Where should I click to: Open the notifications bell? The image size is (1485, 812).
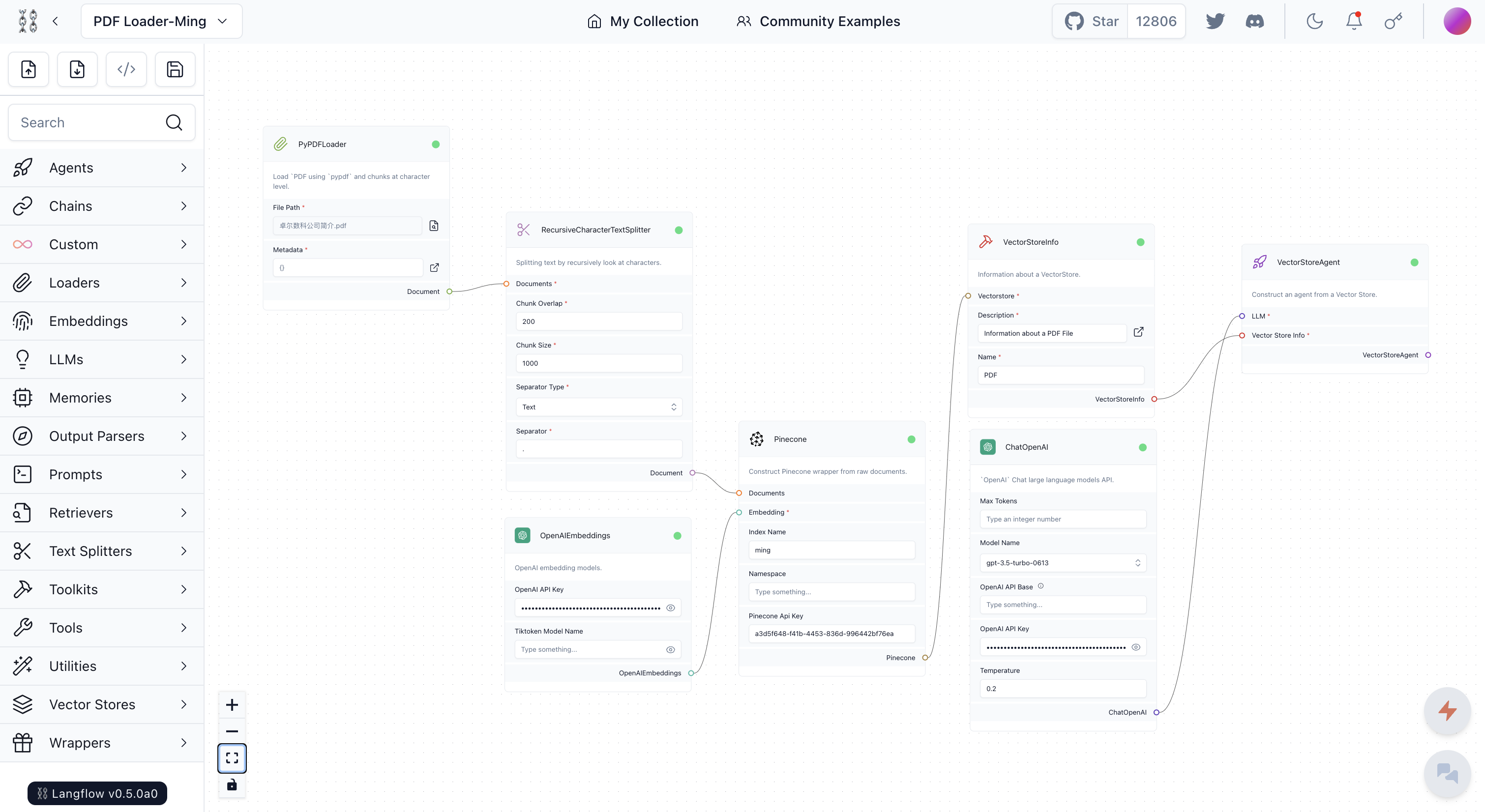(1354, 21)
